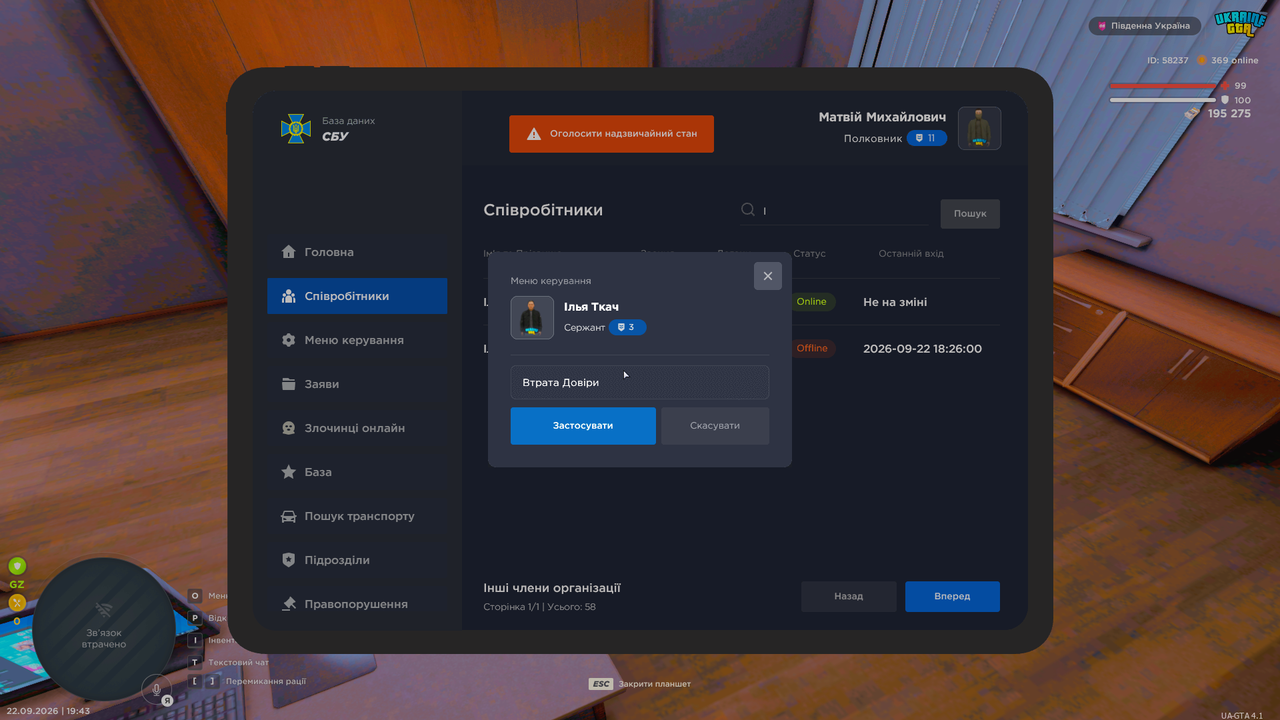Click Матвій Михайлович's profile avatar
Viewport: 1280px width, 720px height.
click(x=980, y=128)
